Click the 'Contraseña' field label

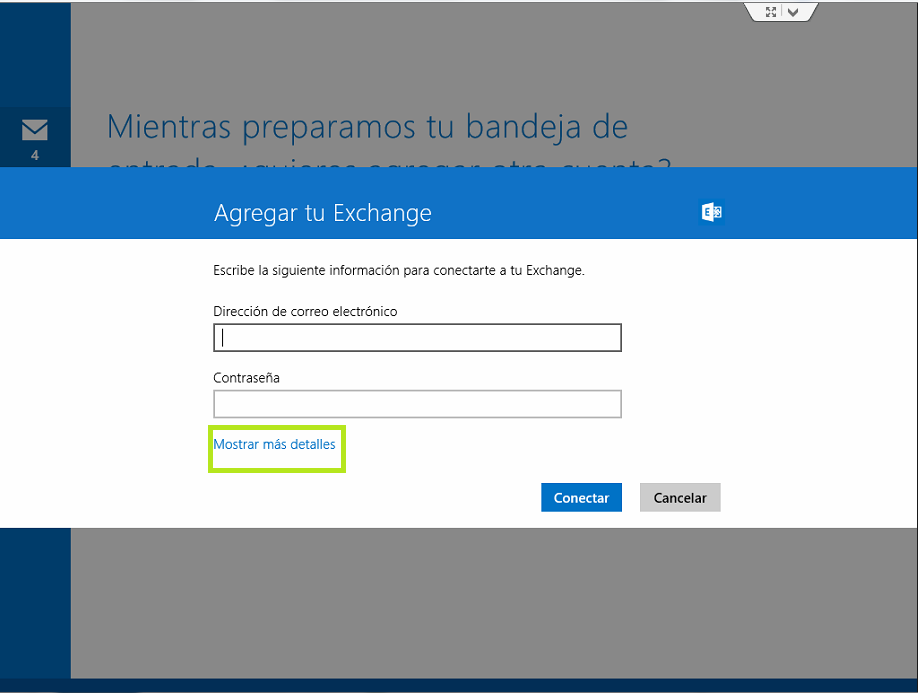(246, 378)
